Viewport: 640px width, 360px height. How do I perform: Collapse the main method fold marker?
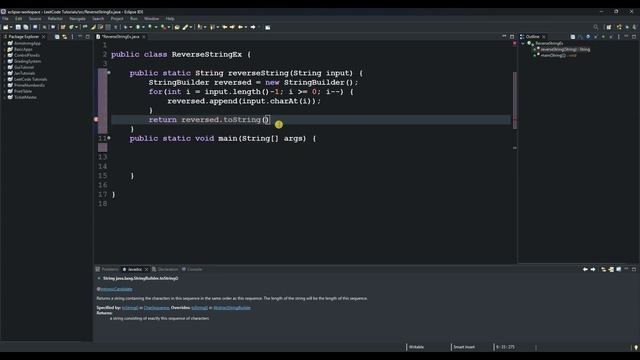(x=109, y=138)
